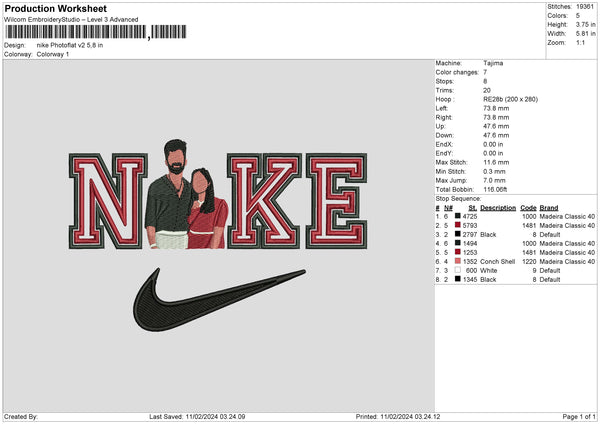This screenshot has width=600, height=424.
Task: Click the "Left:" label
Action: [x=442, y=108]
